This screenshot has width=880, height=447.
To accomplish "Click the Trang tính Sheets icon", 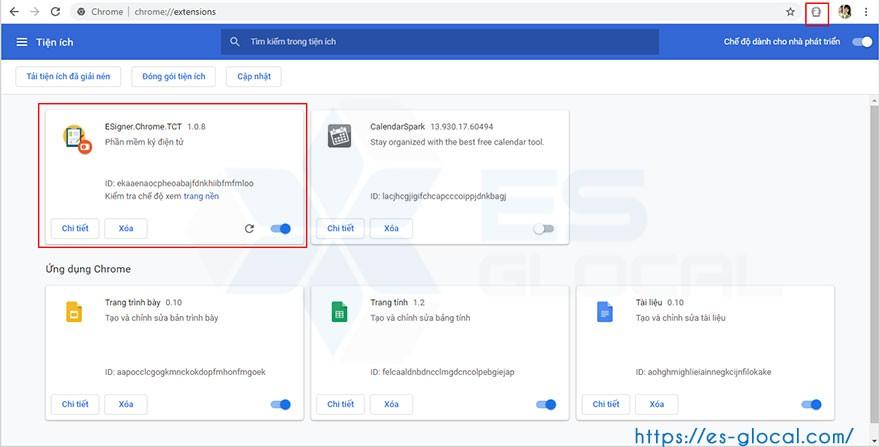I will pos(339,312).
